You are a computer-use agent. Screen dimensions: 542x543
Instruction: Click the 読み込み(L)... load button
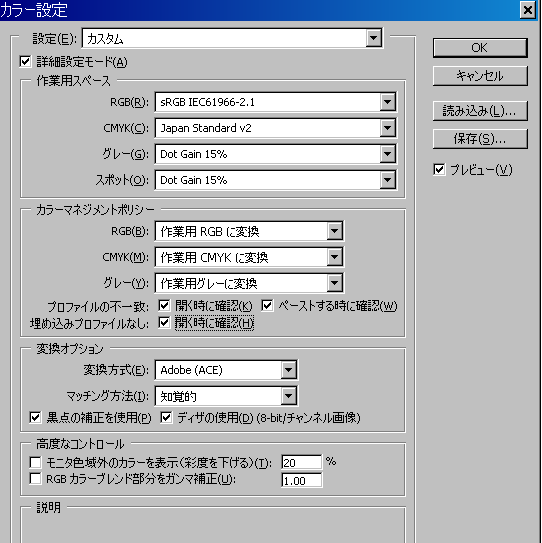coord(480,111)
